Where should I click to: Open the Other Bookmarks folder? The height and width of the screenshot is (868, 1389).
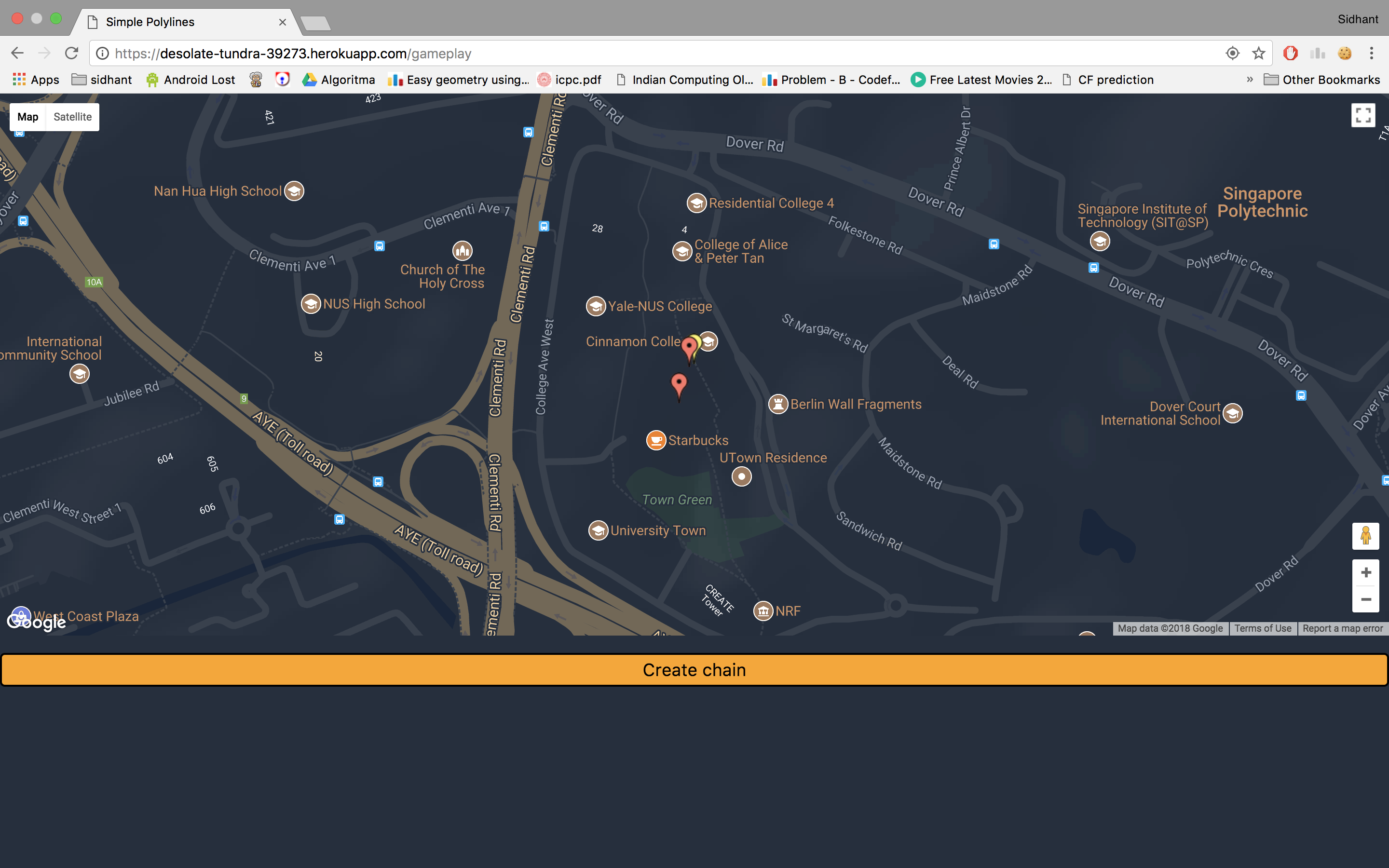[x=1322, y=80]
